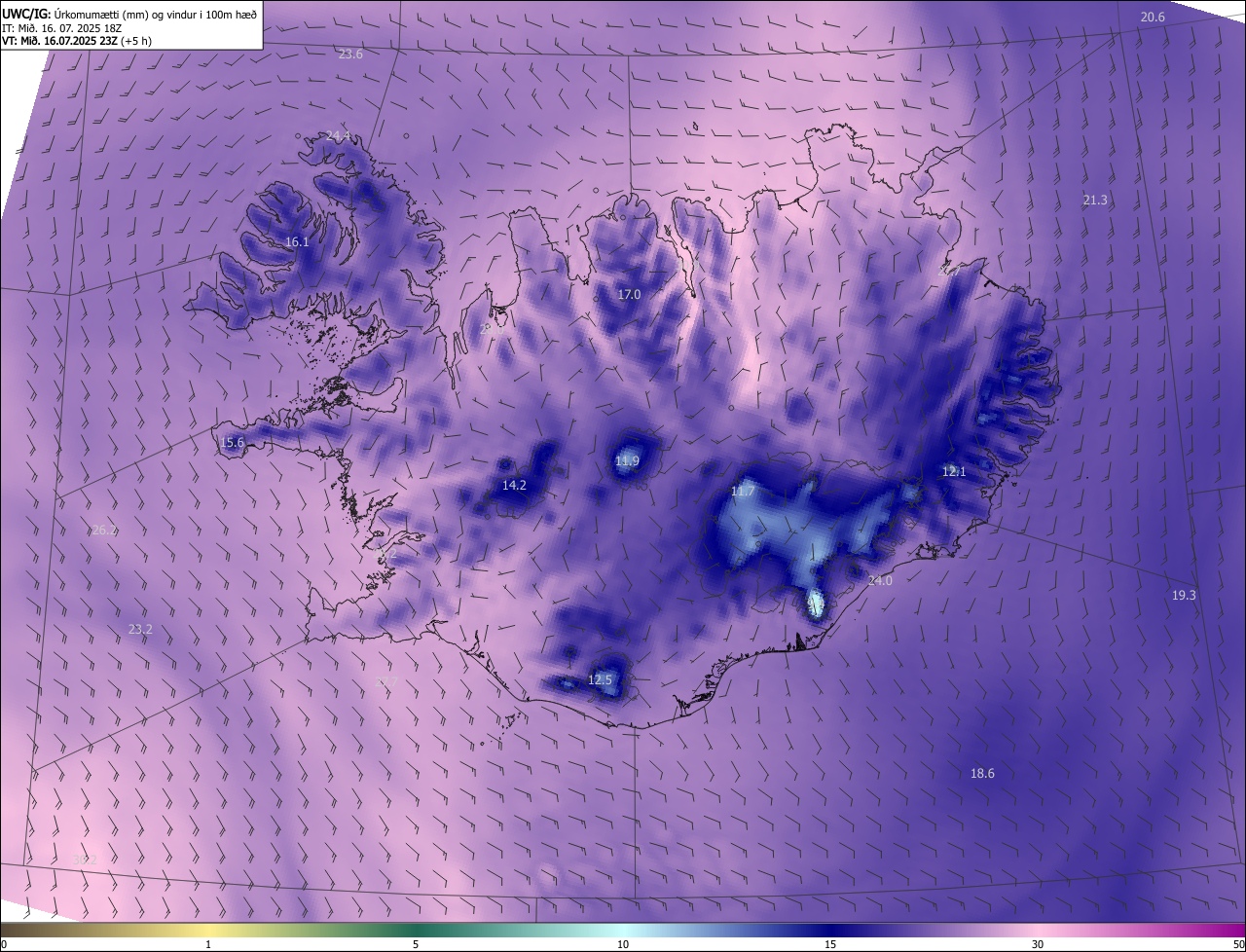Click the color scale label 50

(x=1238, y=944)
